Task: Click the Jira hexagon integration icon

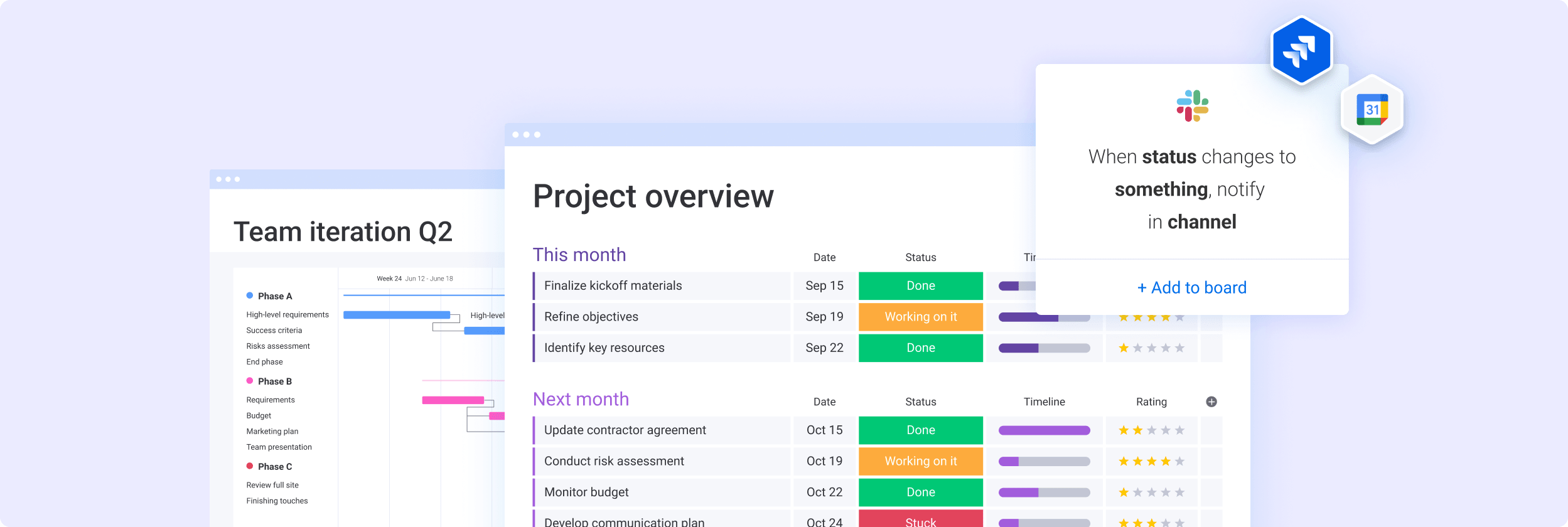Action: click(x=1301, y=50)
